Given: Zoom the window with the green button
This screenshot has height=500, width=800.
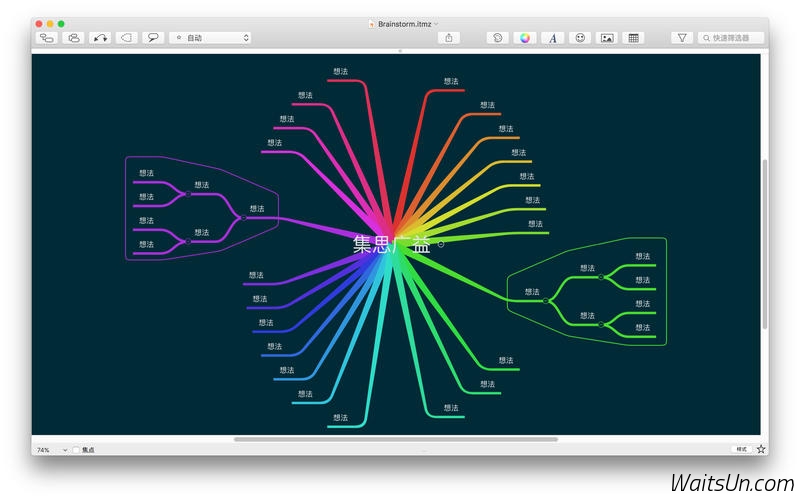Looking at the screenshot, I should (61, 24).
